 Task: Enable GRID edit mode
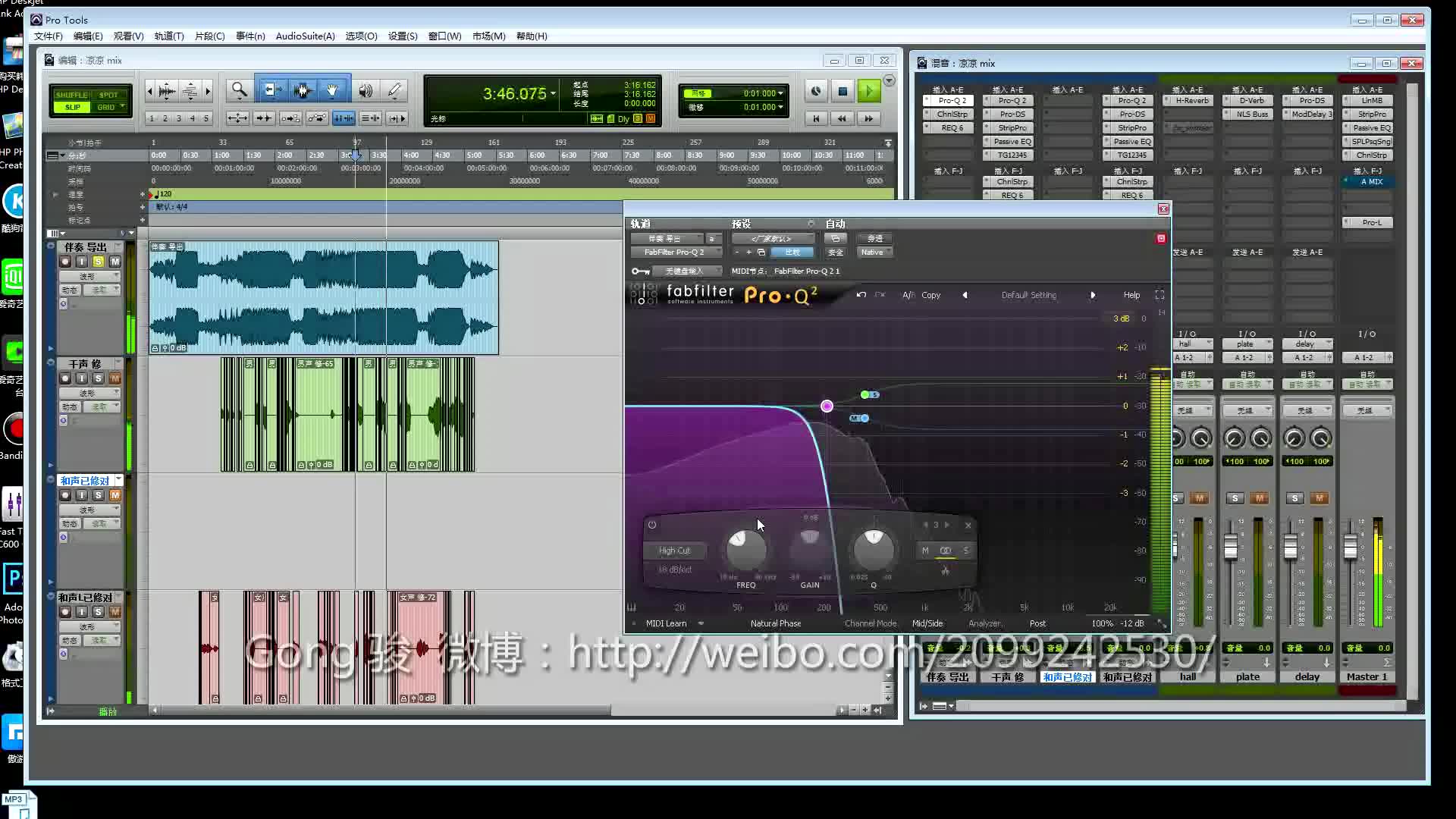pyautogui.click(x=105, y=107)
